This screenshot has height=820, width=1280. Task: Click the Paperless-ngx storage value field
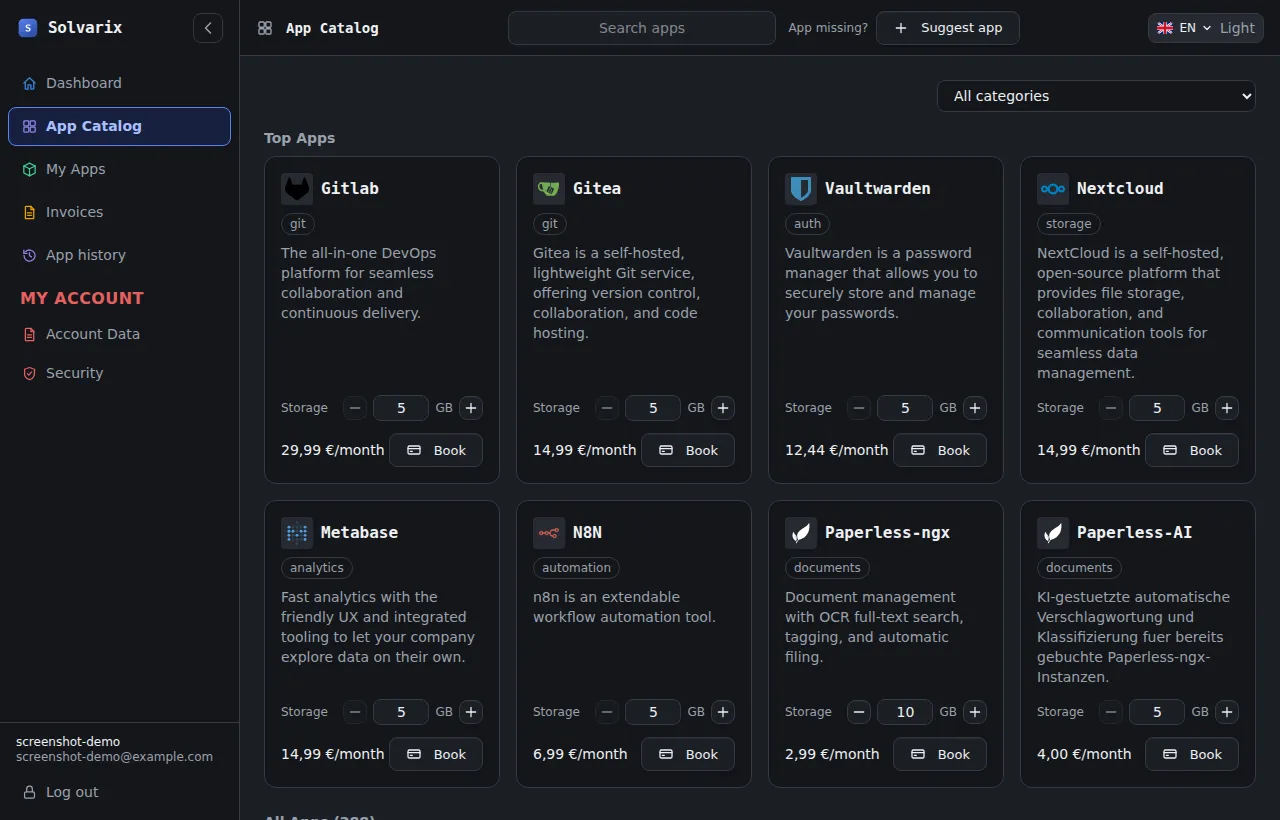coord(905,712)
